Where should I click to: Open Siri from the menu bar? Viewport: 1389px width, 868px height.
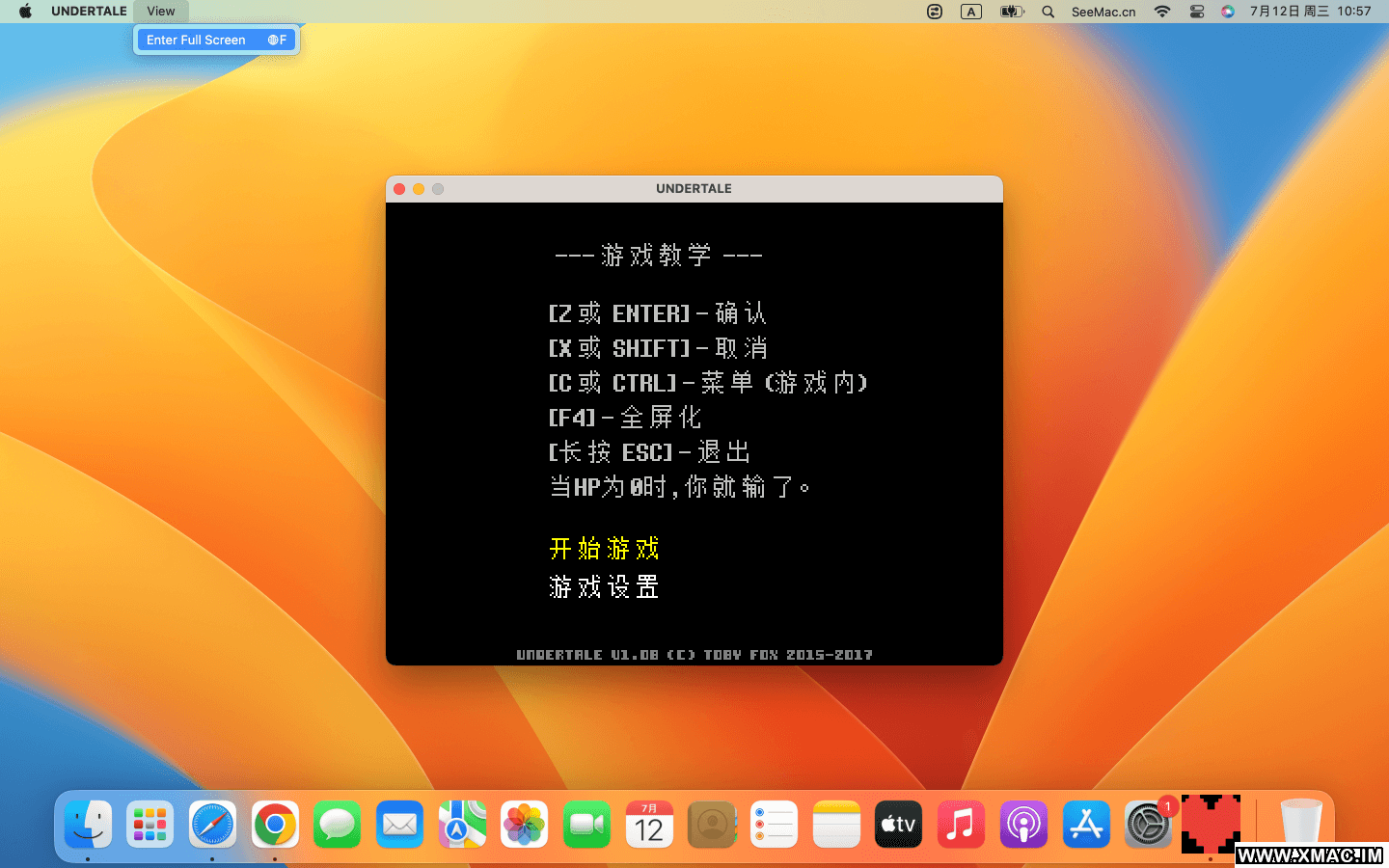tap(1227, 12)
